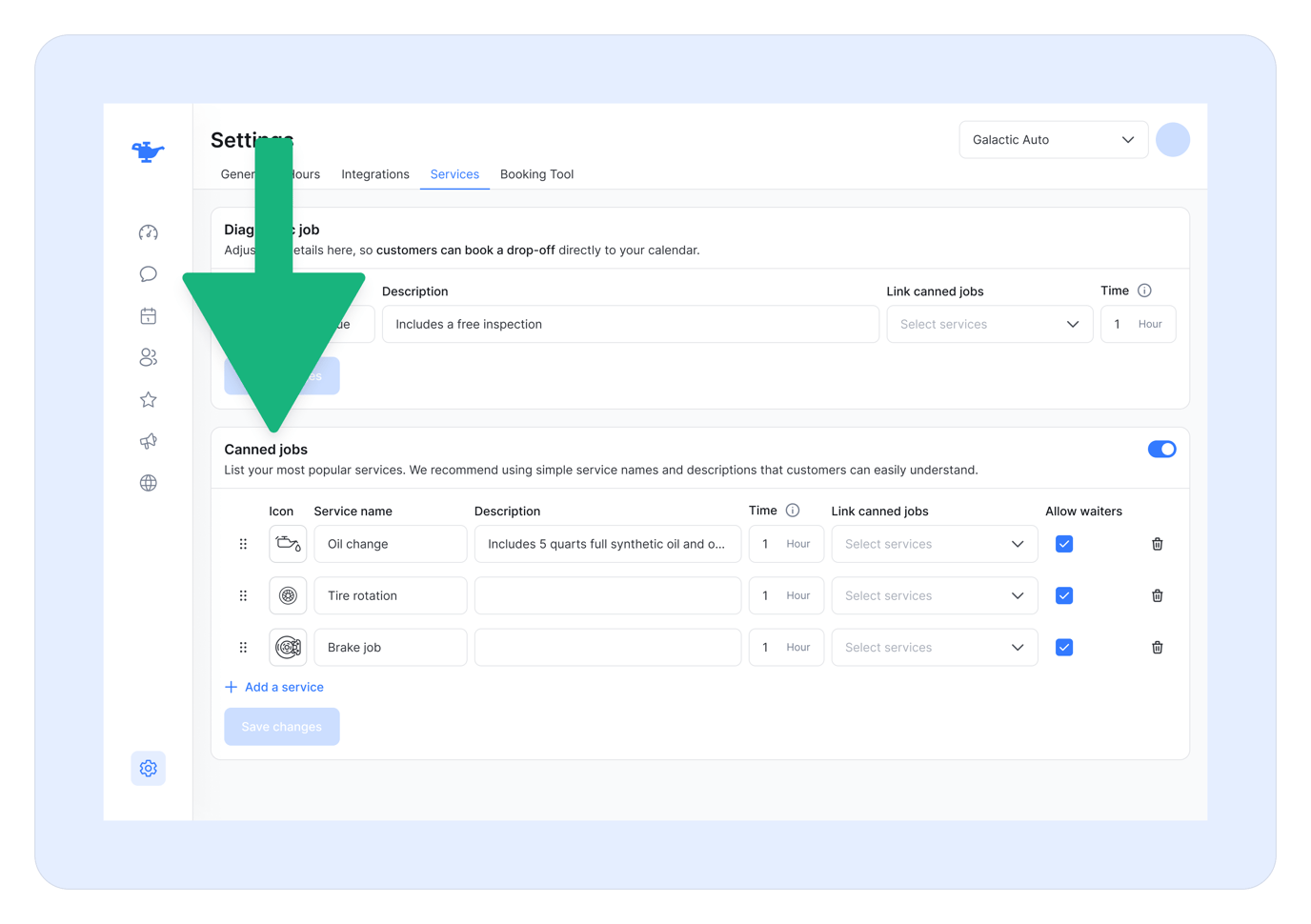Open Select services dropdown for Tire rotation
The image size is (1311, 924).
coord(934,594)
